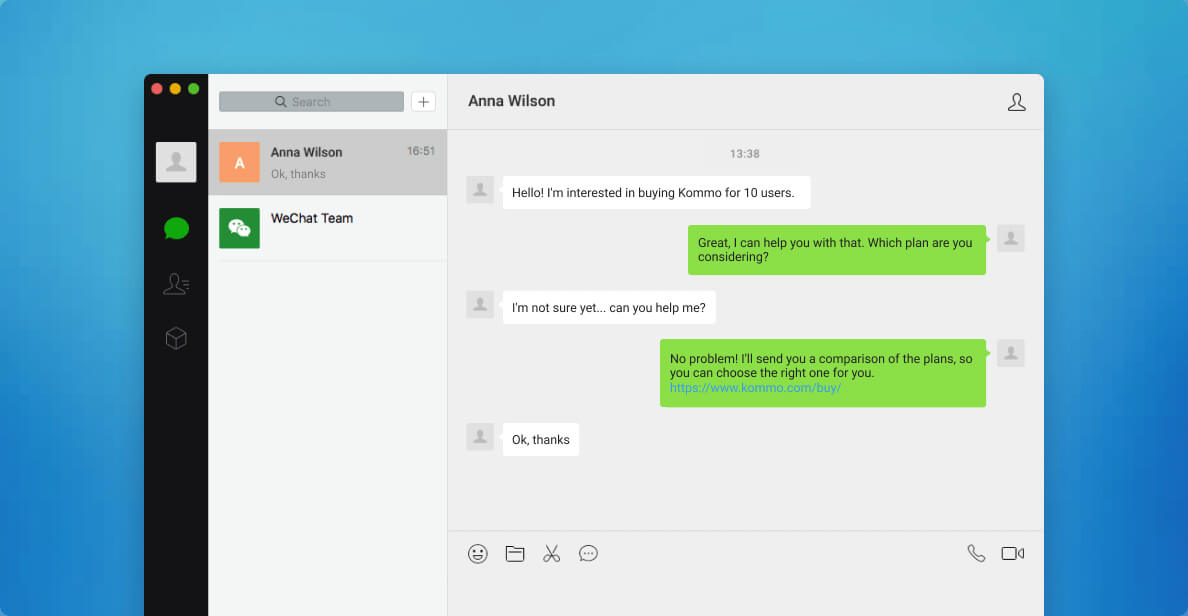This screenshot has width=1188, height=616.
Task: Click the send file folder icon
Action: coord(515,553)
